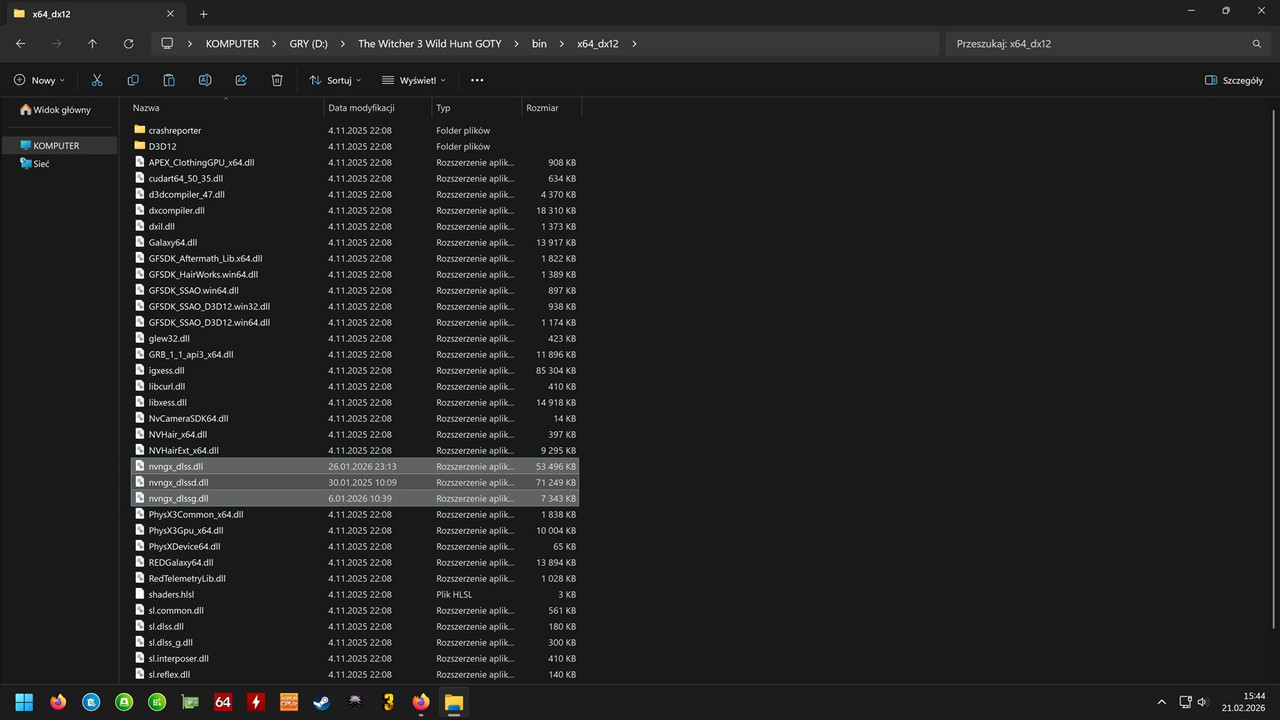The image size is (1280, 720).
Task: Select PhysX3Common_x64.dll file
Action: pos(355,514)
